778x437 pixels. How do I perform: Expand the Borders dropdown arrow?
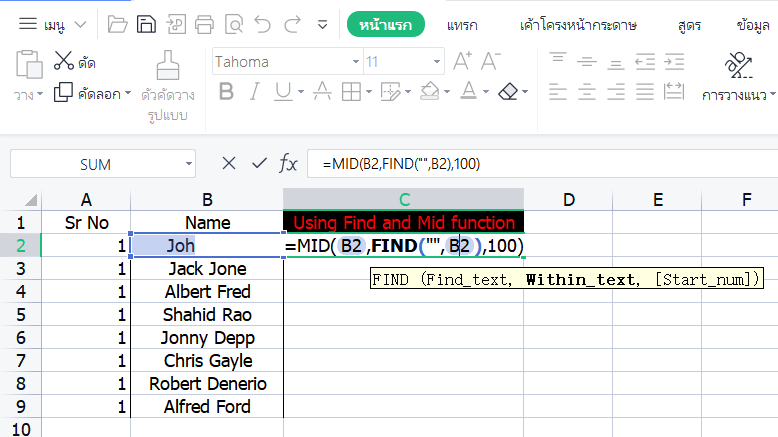coord(369,92)
